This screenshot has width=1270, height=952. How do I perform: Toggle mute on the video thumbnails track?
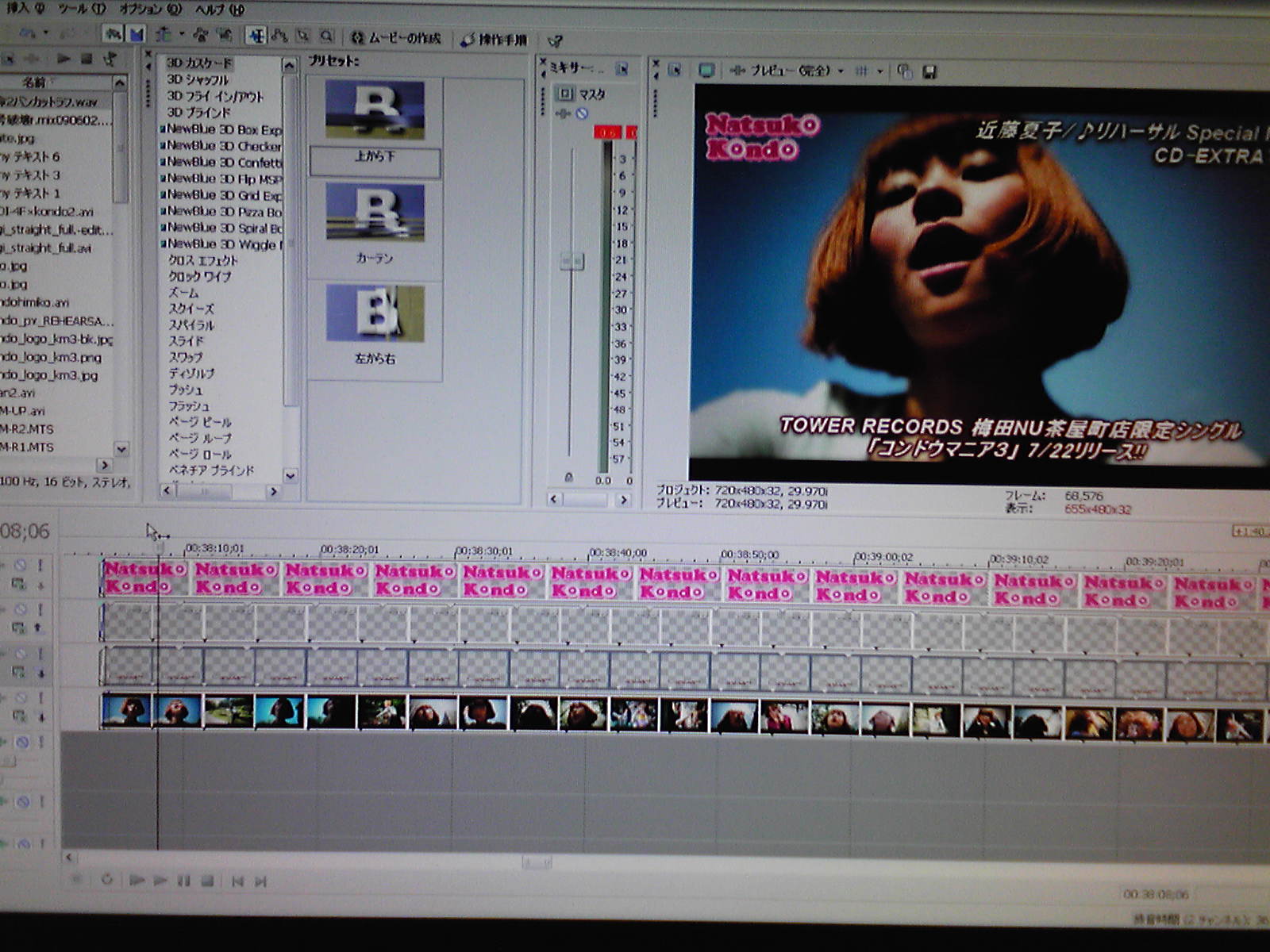(x=21, y=698)
